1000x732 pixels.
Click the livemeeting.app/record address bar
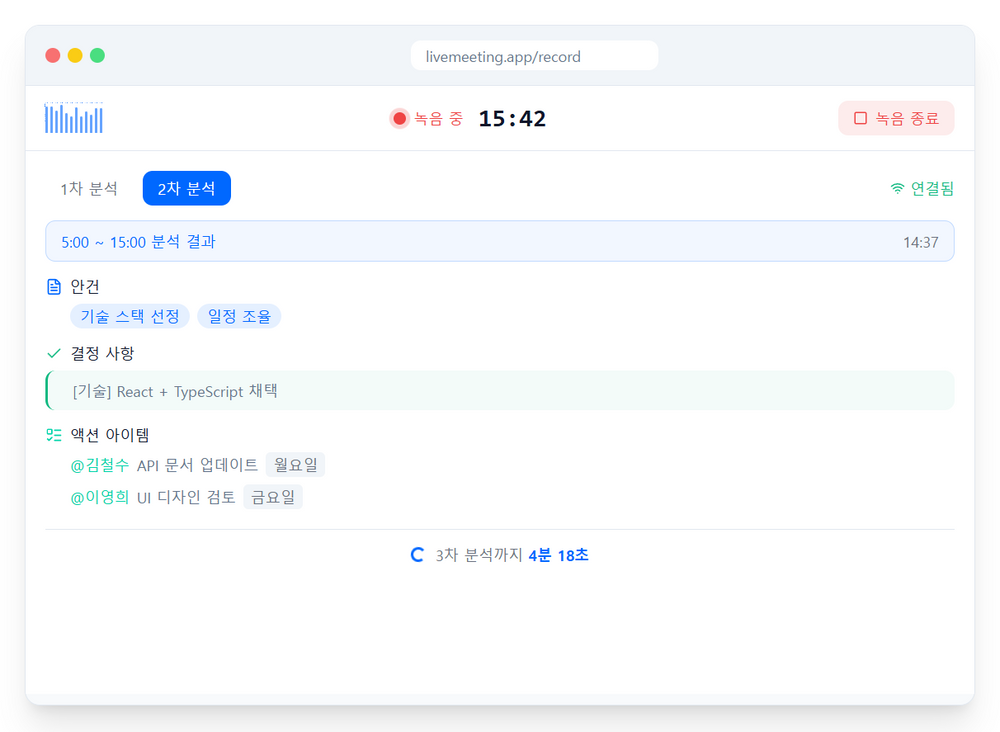(534, 56)
